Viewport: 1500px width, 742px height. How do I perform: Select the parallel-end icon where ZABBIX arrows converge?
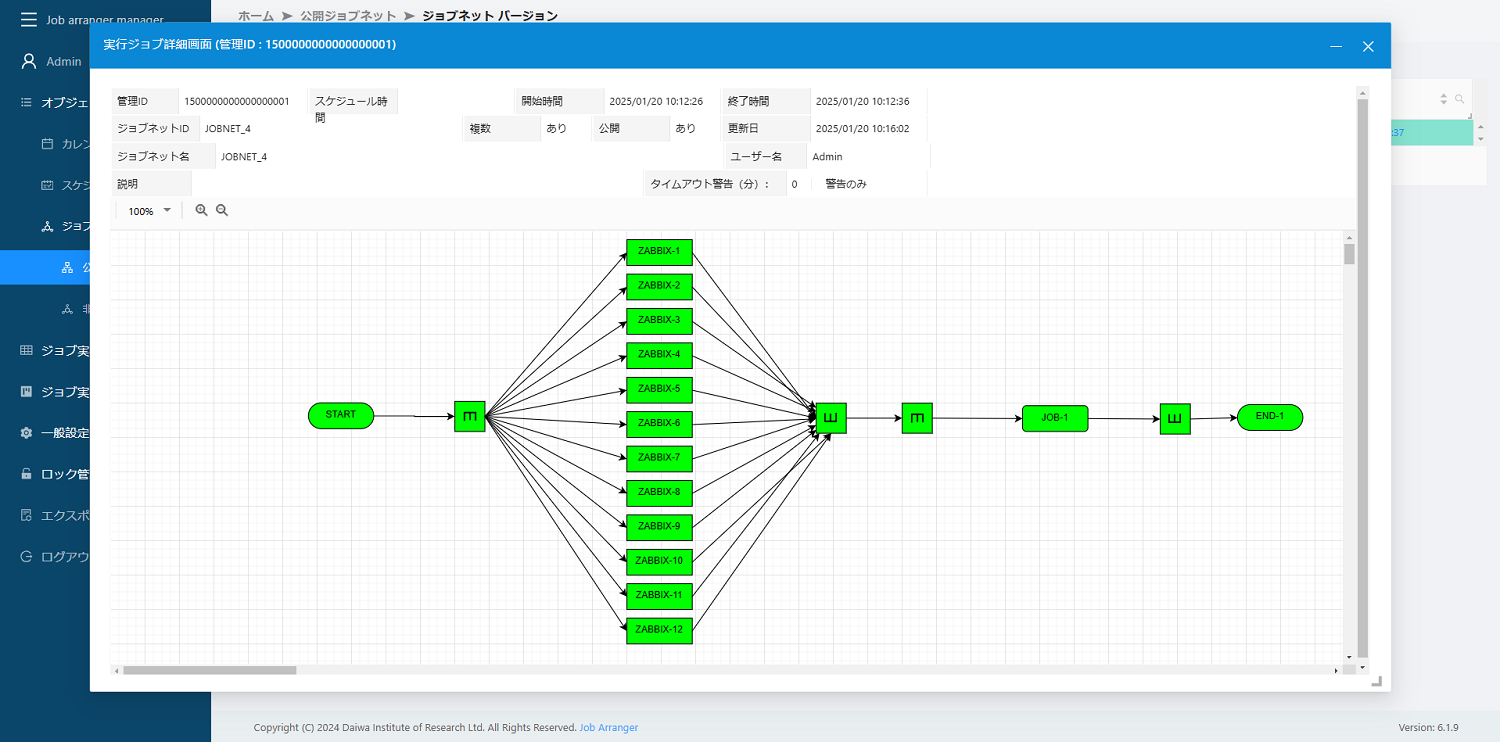(831, 418)
